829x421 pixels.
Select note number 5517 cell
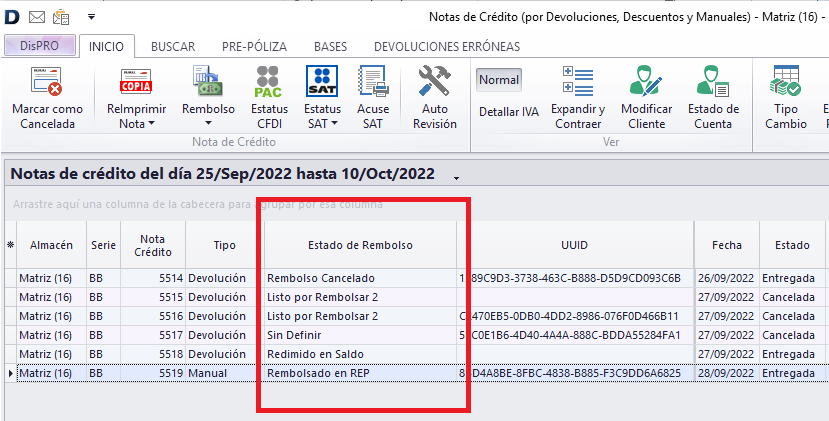pos(153,335)
